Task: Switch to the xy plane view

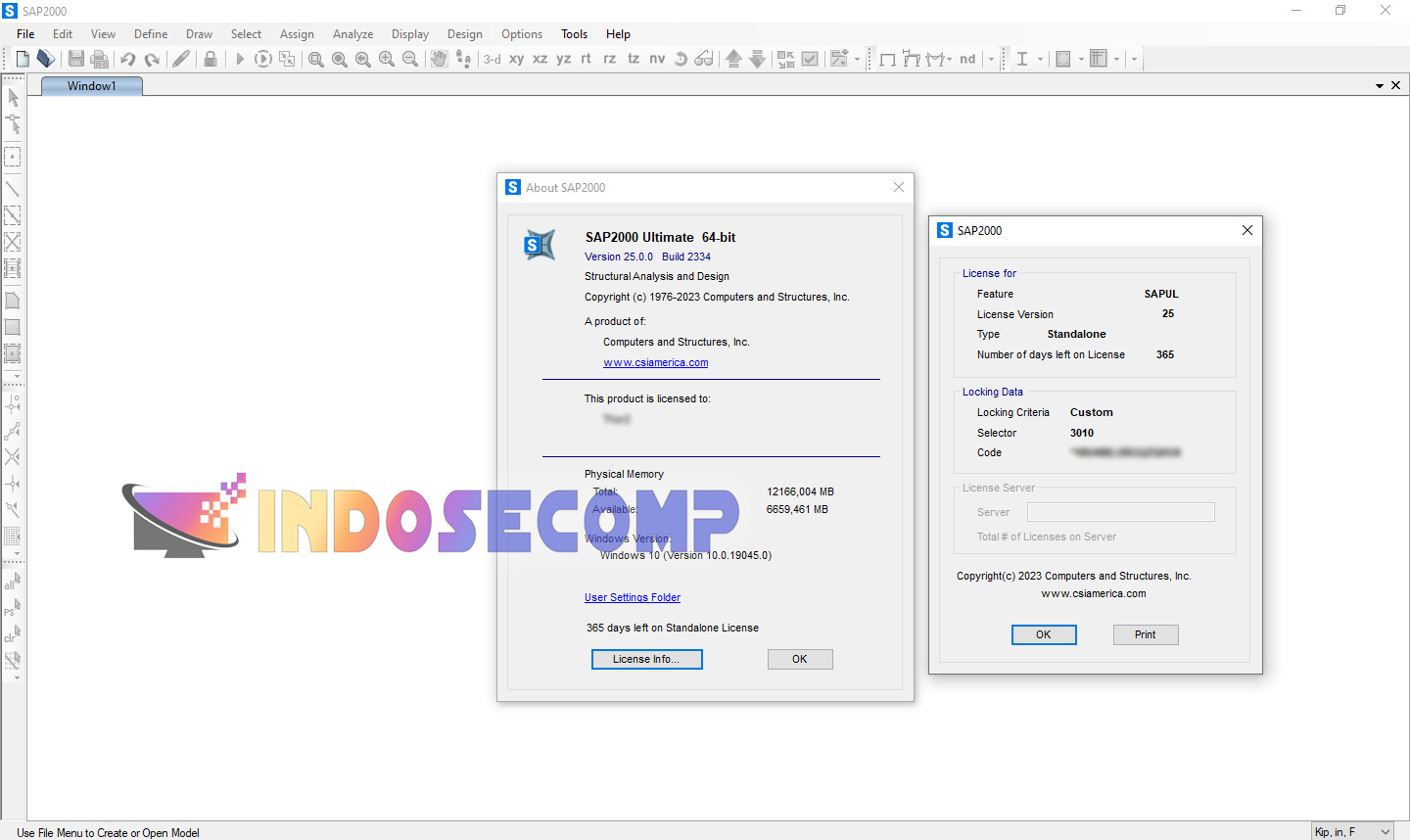Action: pyautogui.click(x=516, y=59)
